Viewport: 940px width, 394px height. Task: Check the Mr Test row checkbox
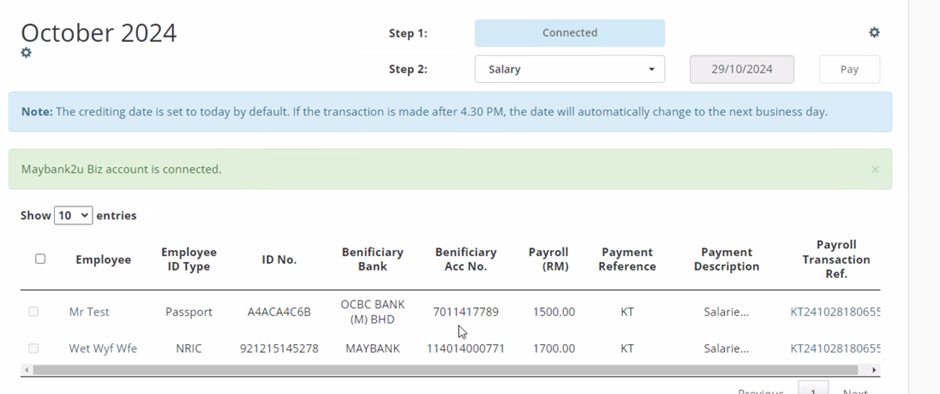[x=34, y=312]
